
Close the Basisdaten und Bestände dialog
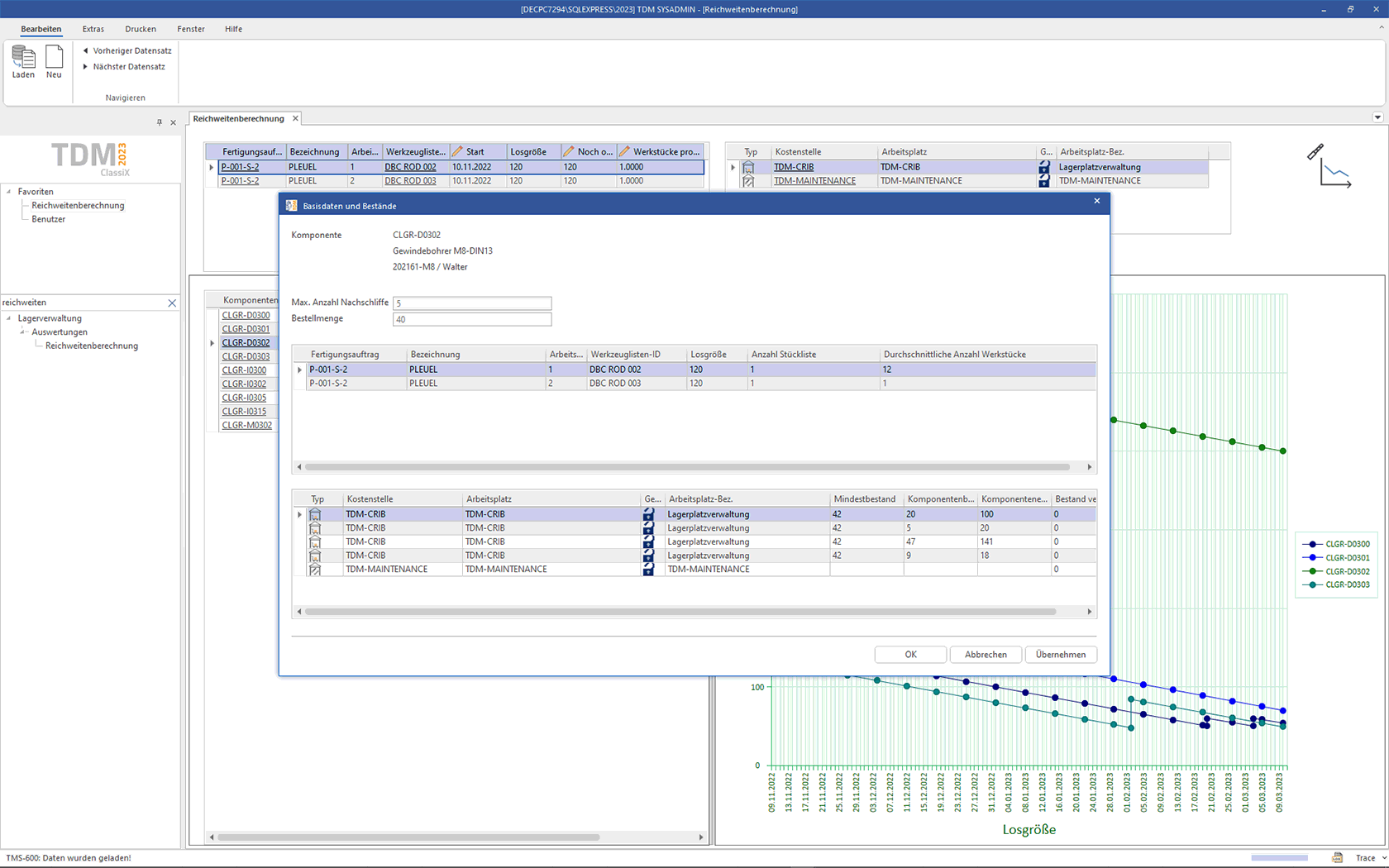pyautogui.click(x=1097, y=201)
